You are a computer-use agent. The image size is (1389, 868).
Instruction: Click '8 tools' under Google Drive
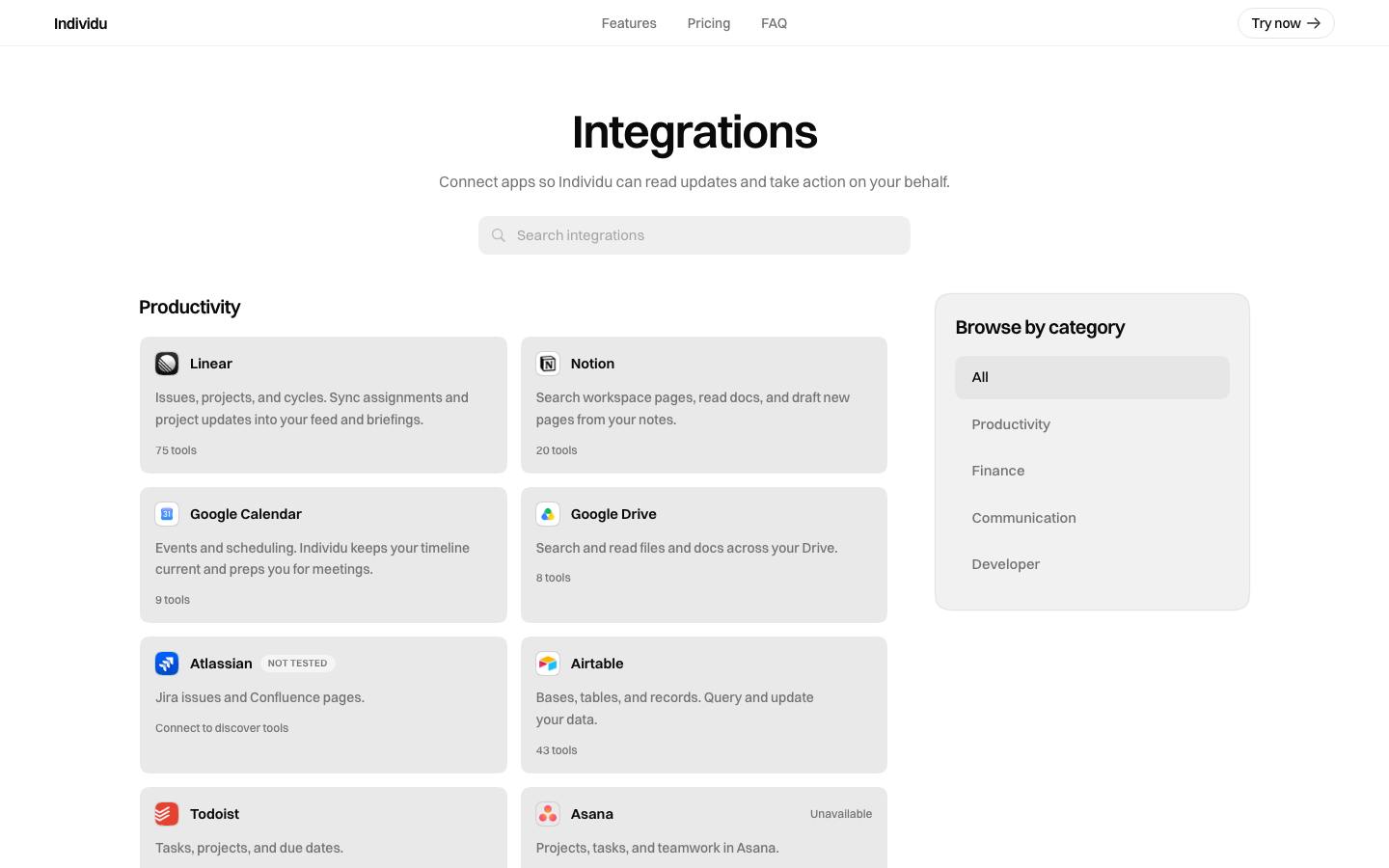coord(554,578)
